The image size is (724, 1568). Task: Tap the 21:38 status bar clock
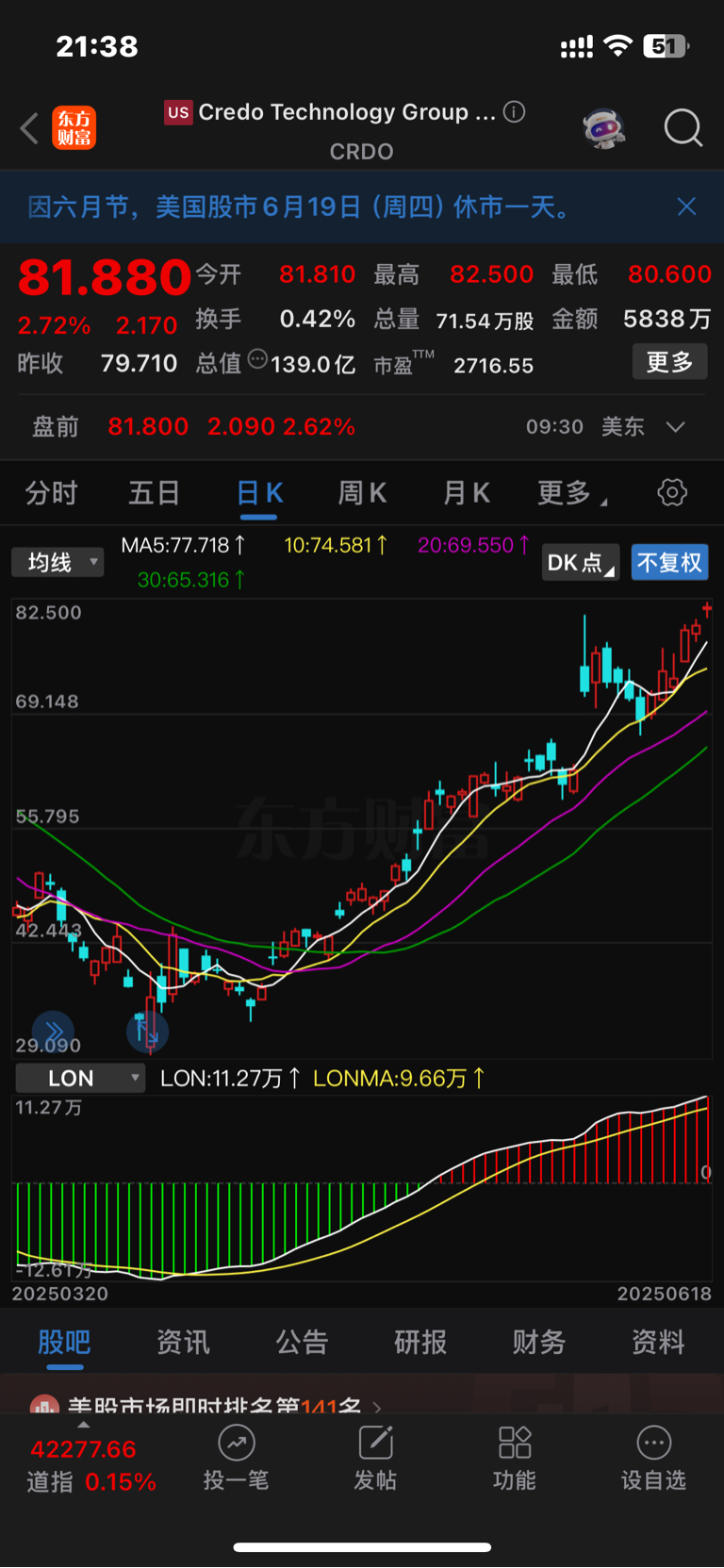tap(97, 46)
